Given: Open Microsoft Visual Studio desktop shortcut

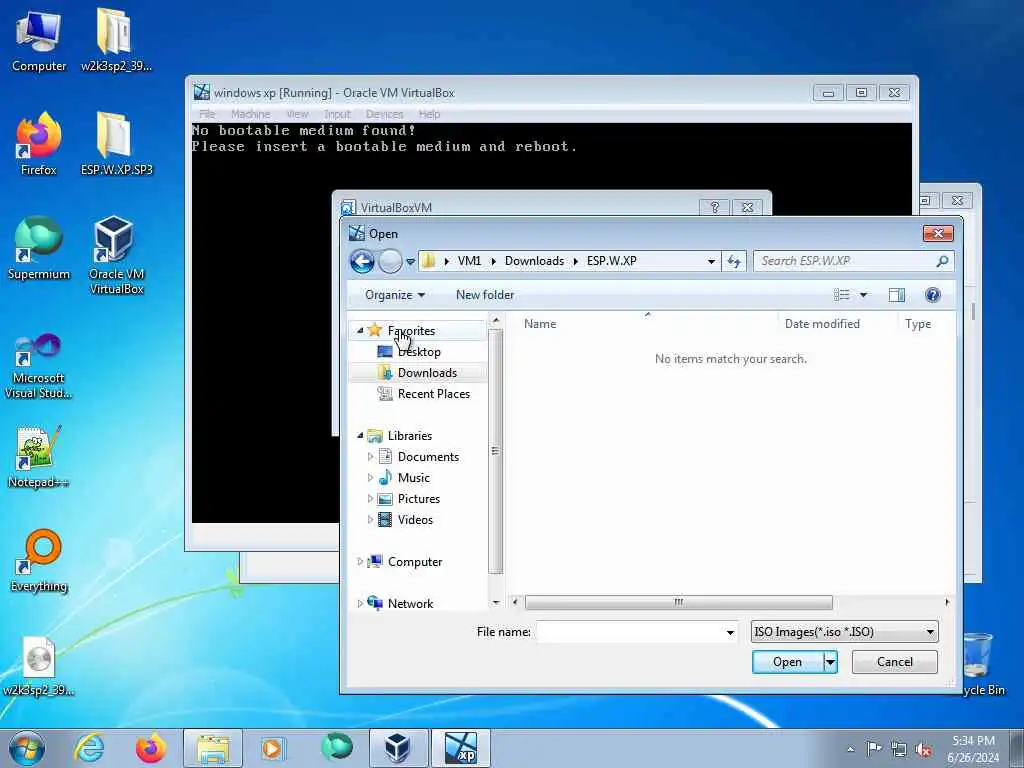Looking at the screenshot, I should pos(39,366).
